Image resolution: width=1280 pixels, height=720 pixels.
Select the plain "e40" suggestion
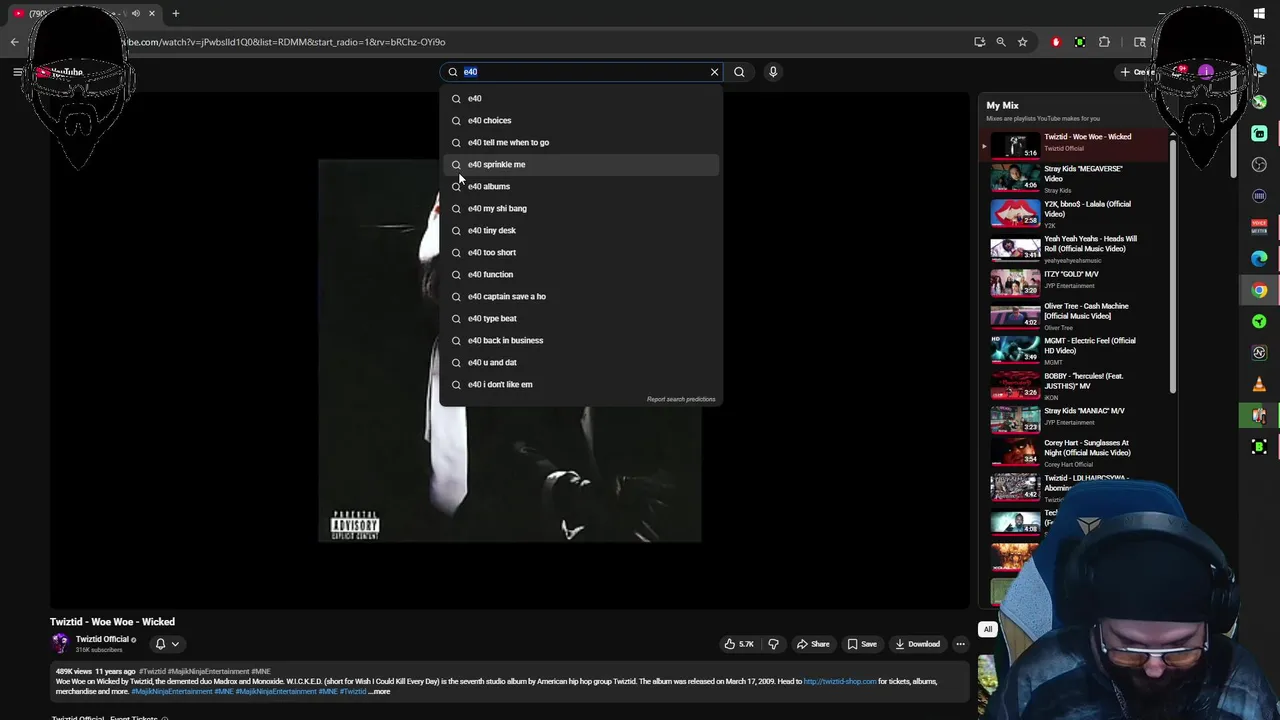tap(581, 98)
